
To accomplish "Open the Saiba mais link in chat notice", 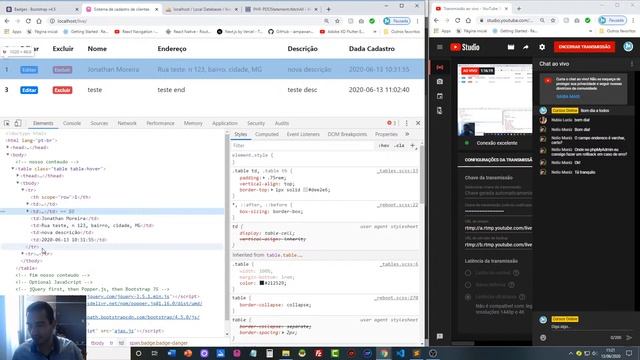I will pyautogui.click(x=568, y=96).
